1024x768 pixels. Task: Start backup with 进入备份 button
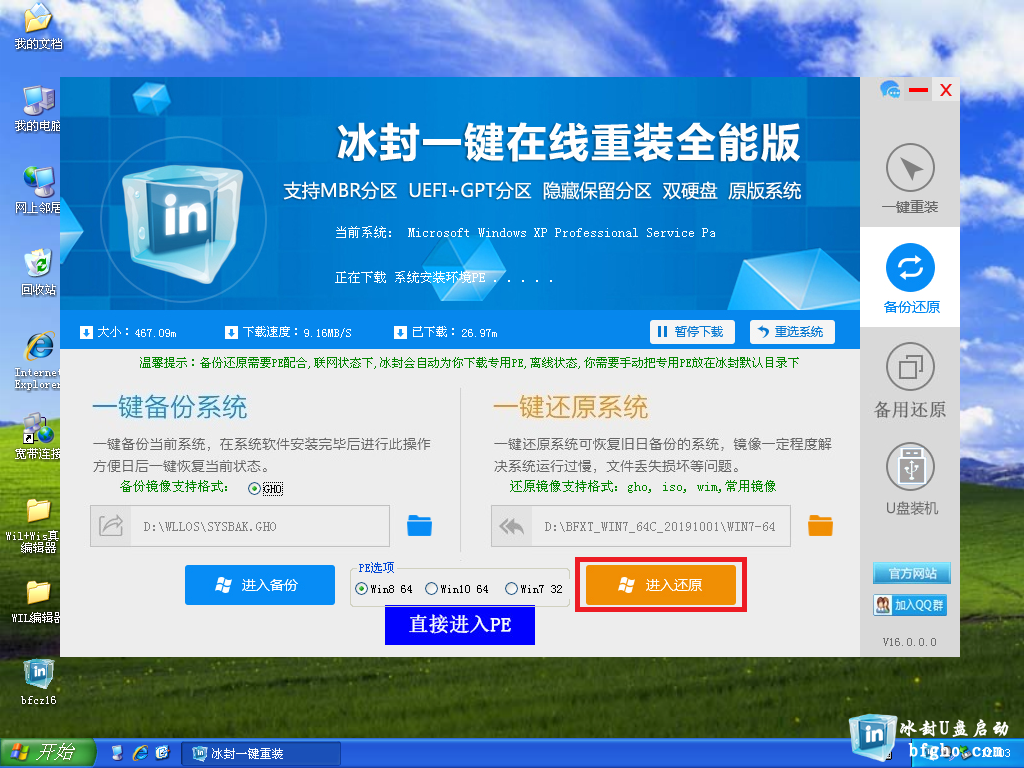click(260, 584)
